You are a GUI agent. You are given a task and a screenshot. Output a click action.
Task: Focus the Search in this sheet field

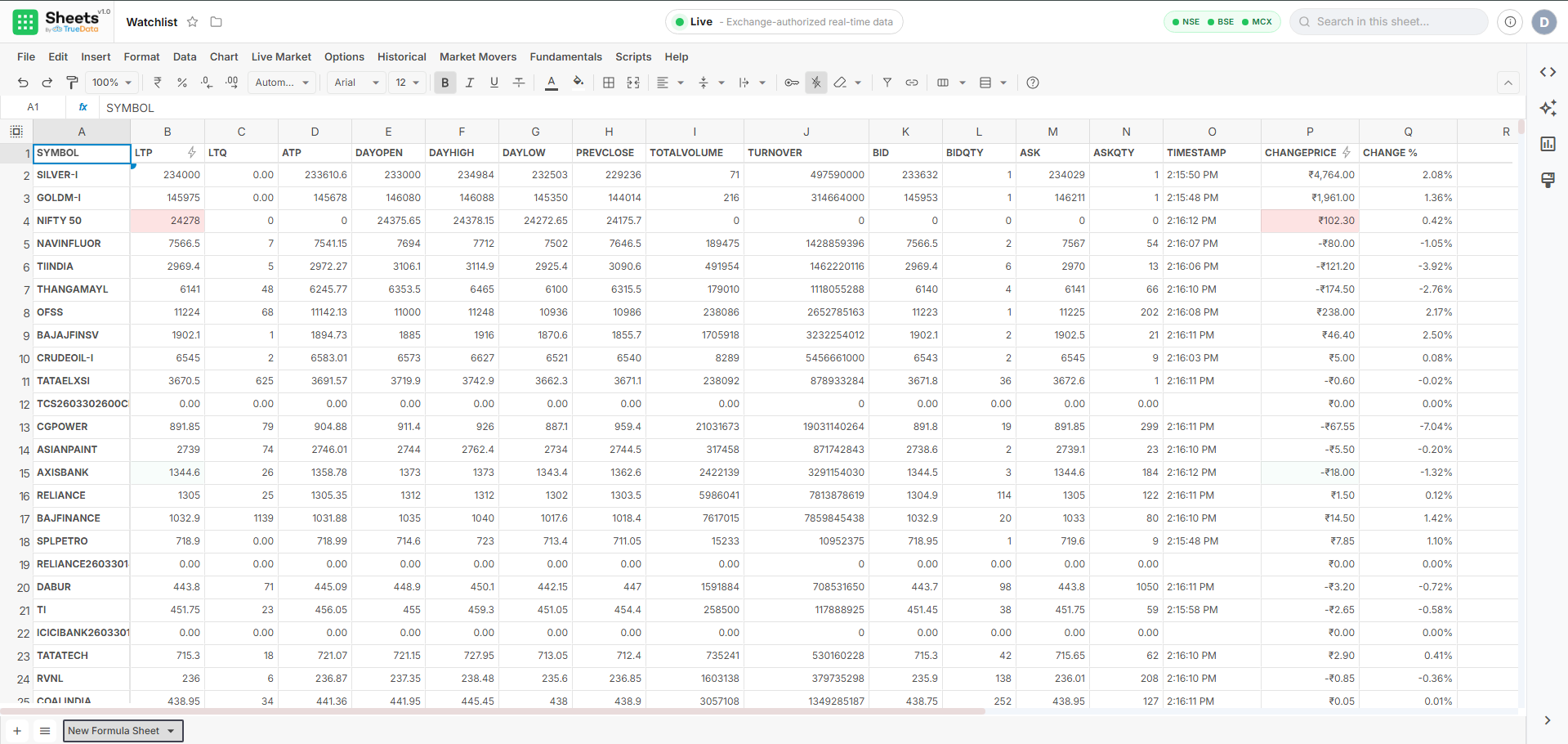pos(1389,22)
